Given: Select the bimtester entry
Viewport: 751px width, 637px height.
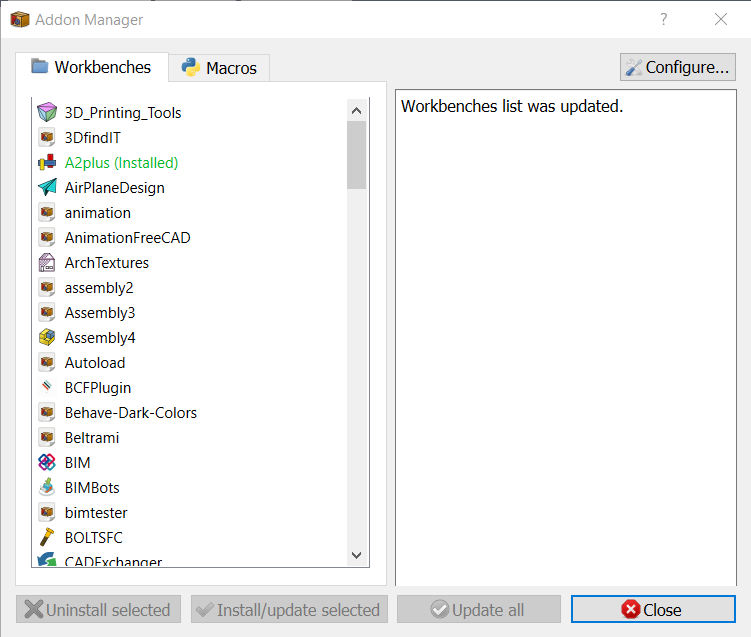Looking at the screenshot, I should [x=96, y=513].
